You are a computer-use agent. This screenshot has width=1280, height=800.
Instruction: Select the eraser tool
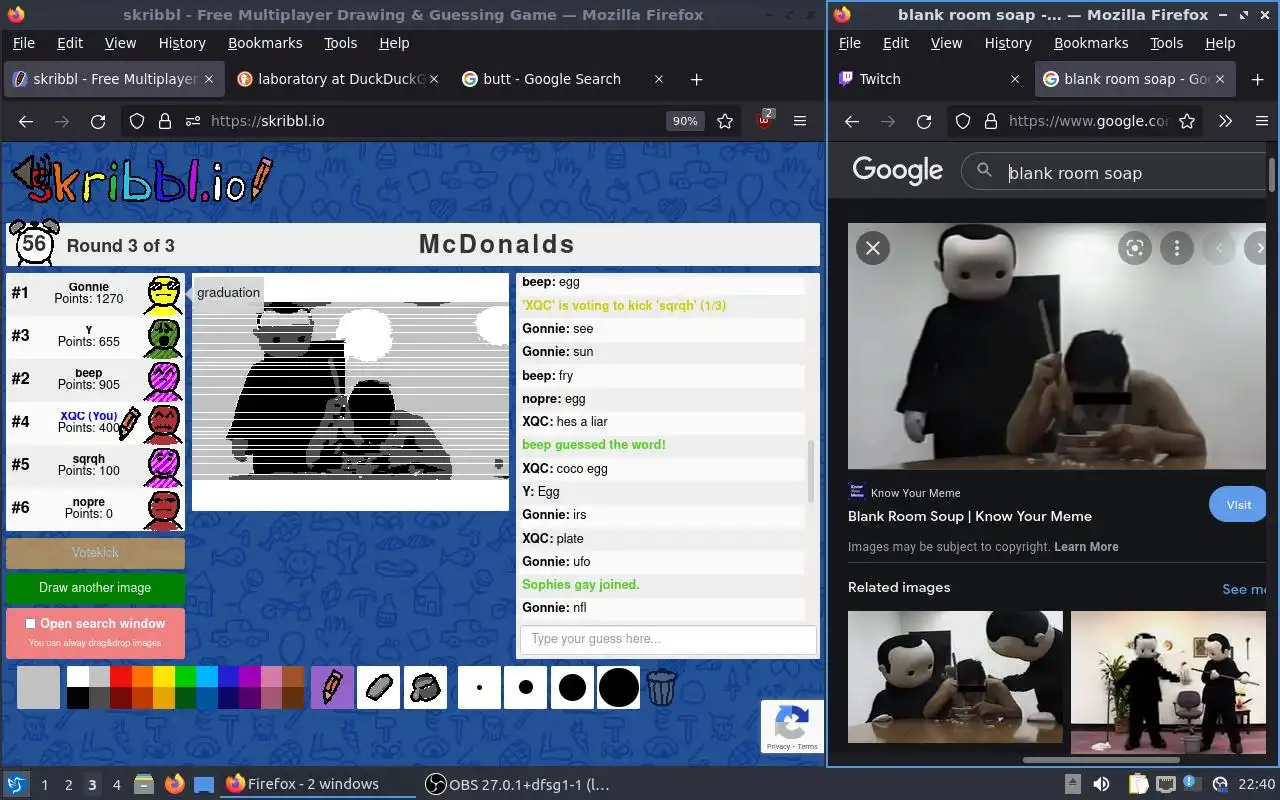click(x=378, y=688)
